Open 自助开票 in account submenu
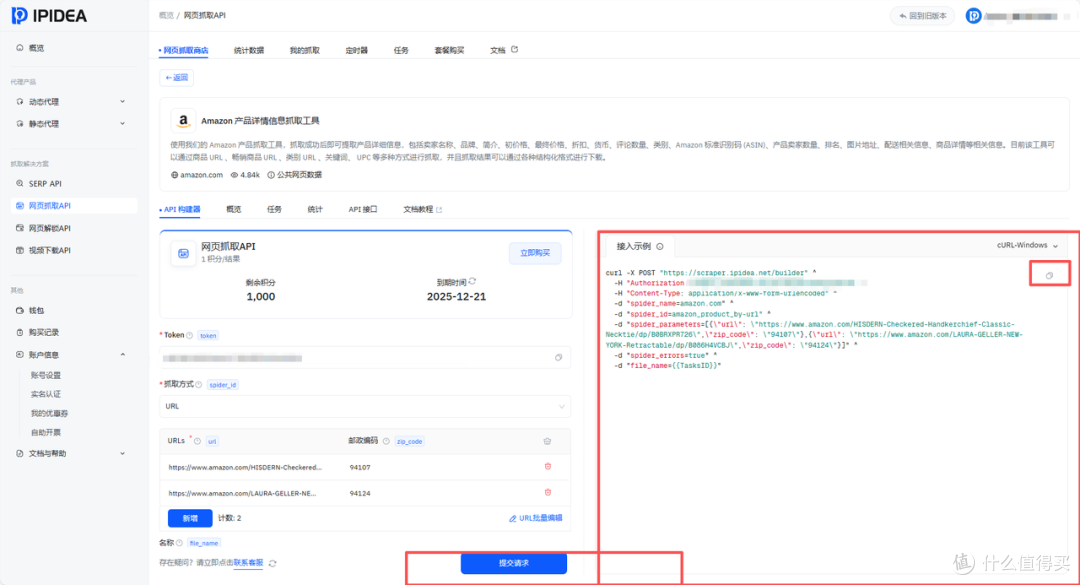 click(x=45, y=433)
